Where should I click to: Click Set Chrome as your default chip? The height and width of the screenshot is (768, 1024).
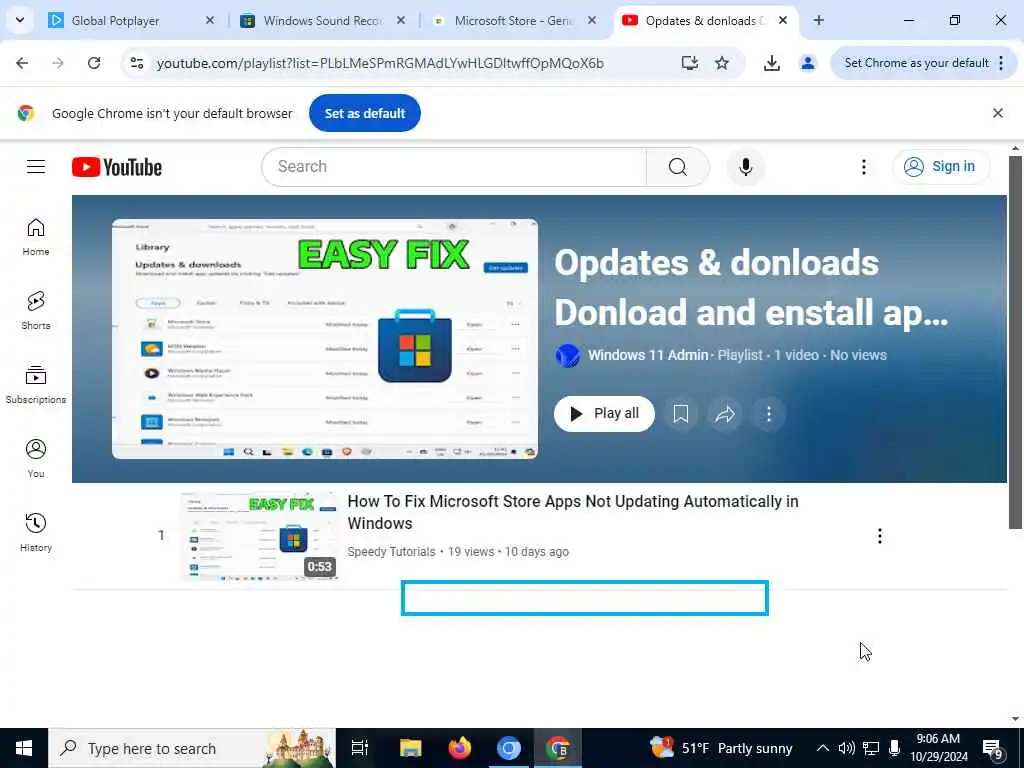(x=916, y=63)
